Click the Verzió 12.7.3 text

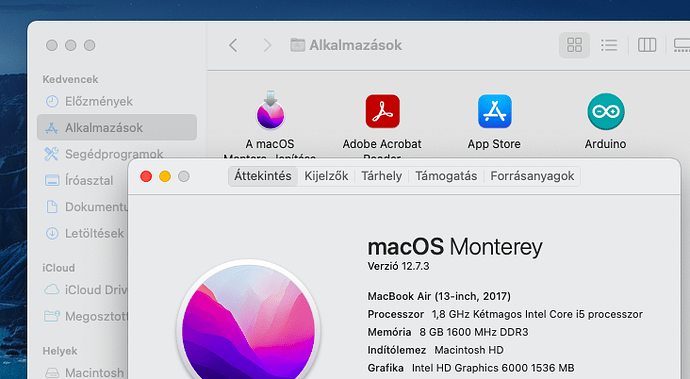[398, 266]
